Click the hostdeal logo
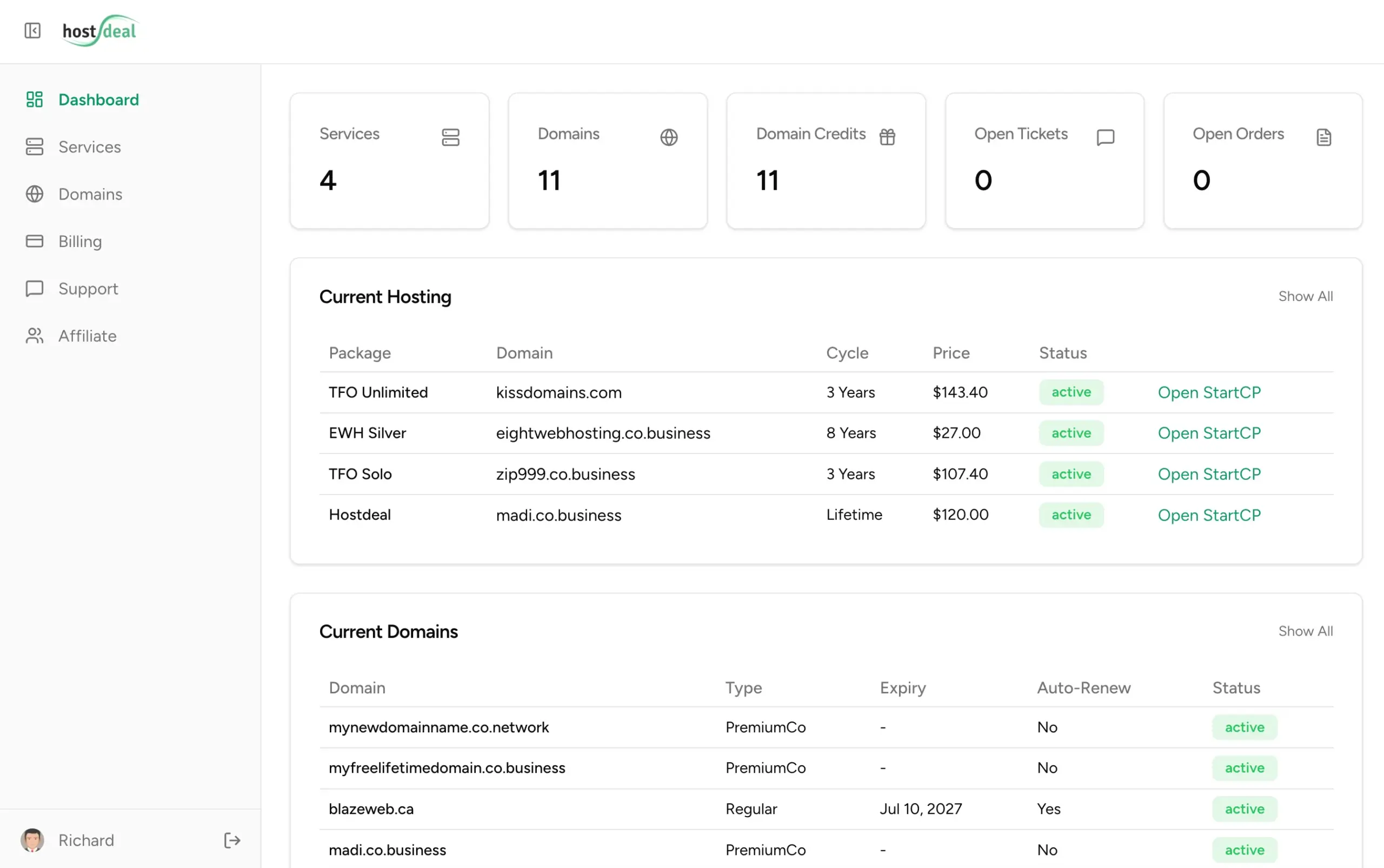Image resolution: width=1384 pixels, height=868 pixels. (x=100, y=30)
